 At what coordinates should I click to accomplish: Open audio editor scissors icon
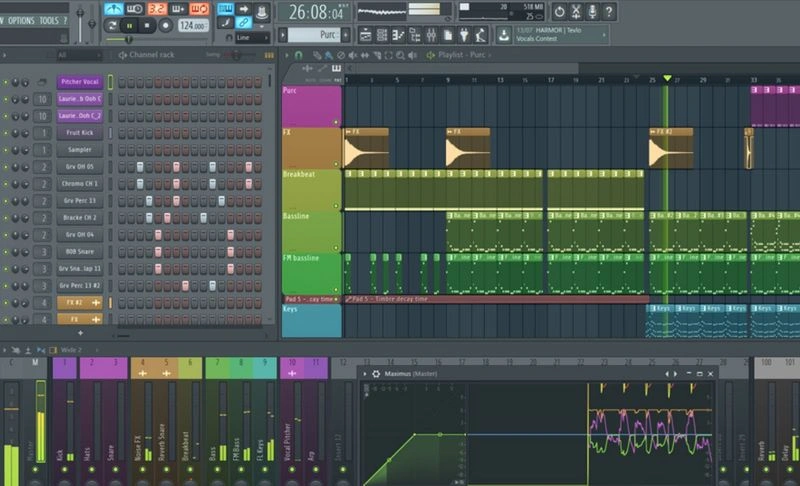click(576, 11)
